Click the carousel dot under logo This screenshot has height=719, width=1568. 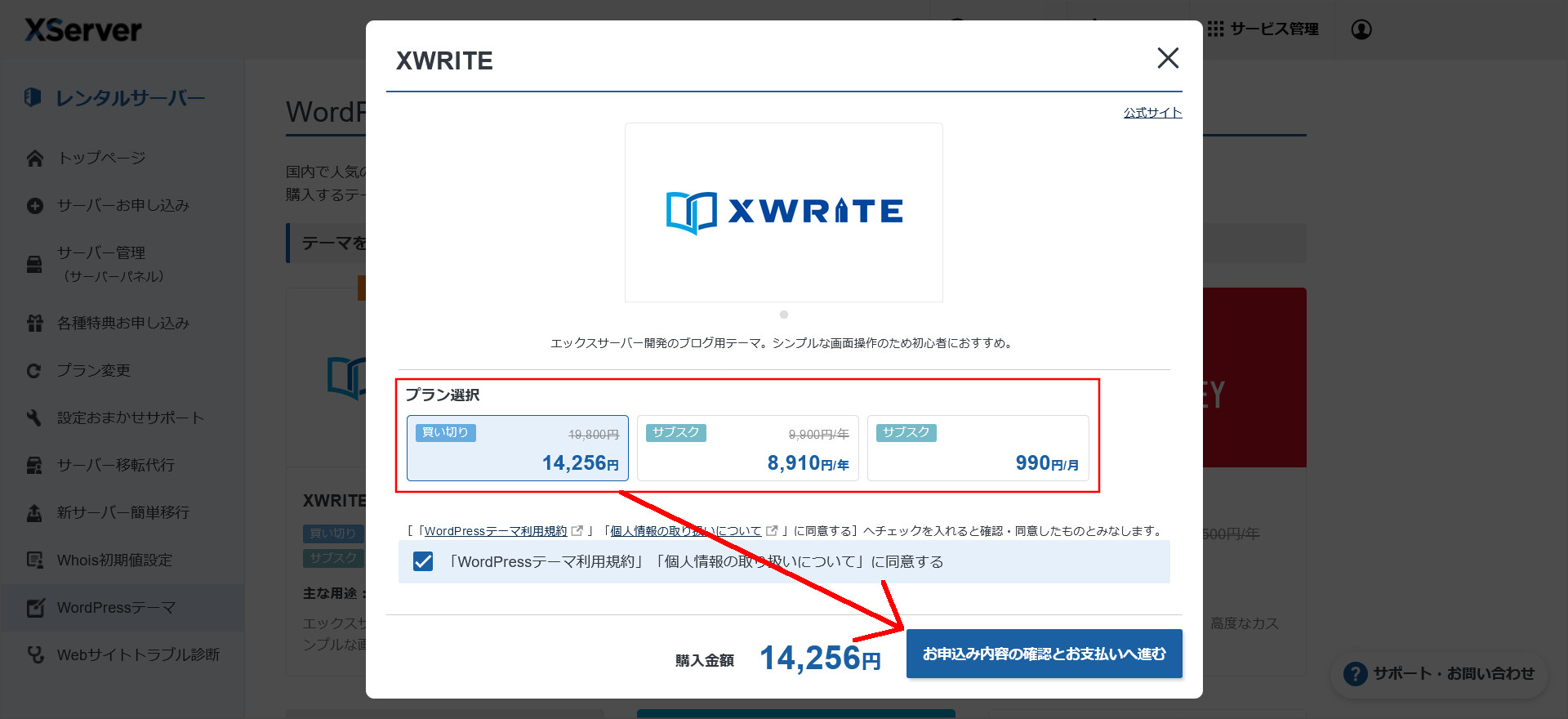[784, 315]
